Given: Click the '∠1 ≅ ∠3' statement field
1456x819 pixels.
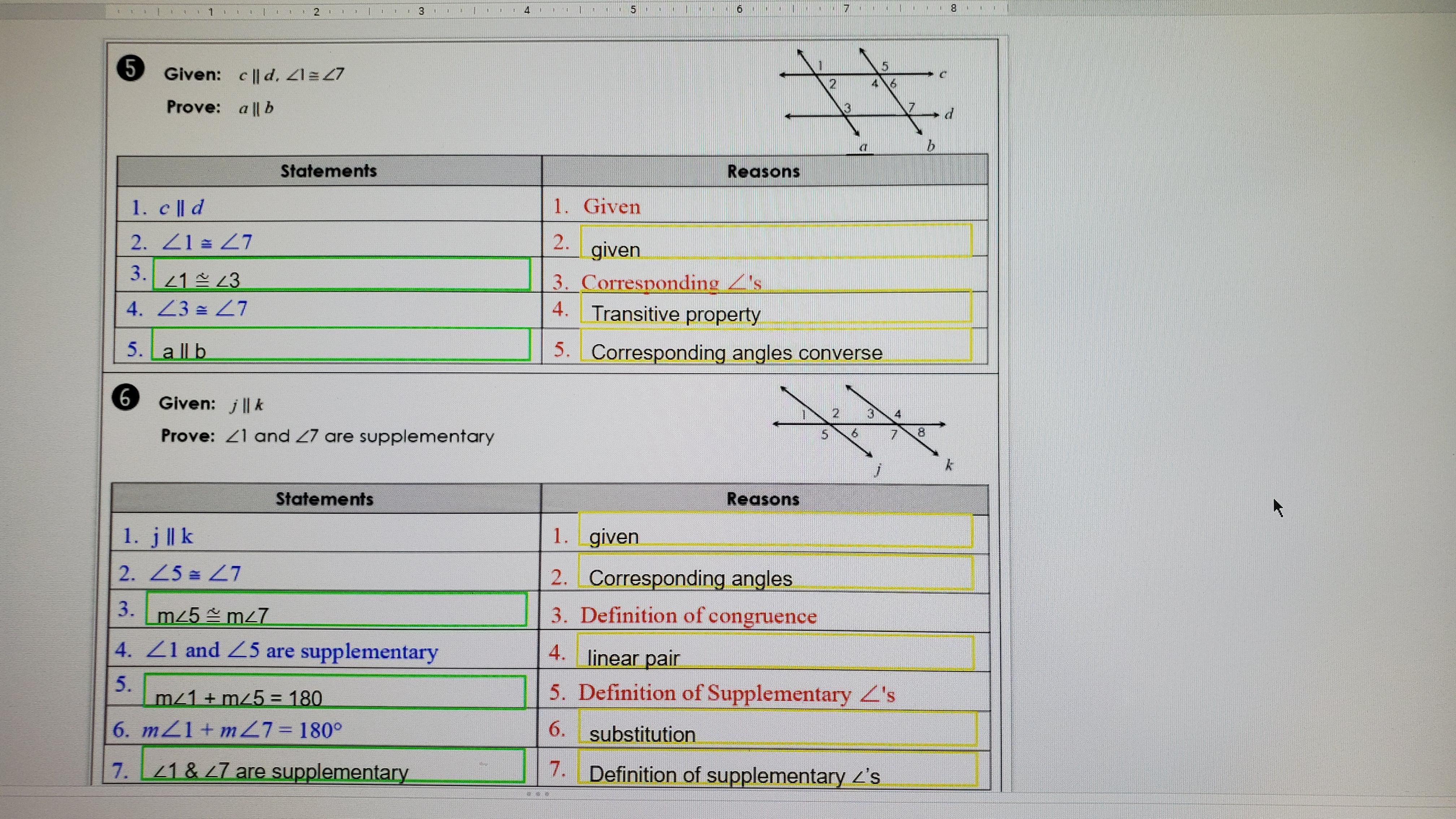Looking at the screenshot, I should tap(341, 275).
